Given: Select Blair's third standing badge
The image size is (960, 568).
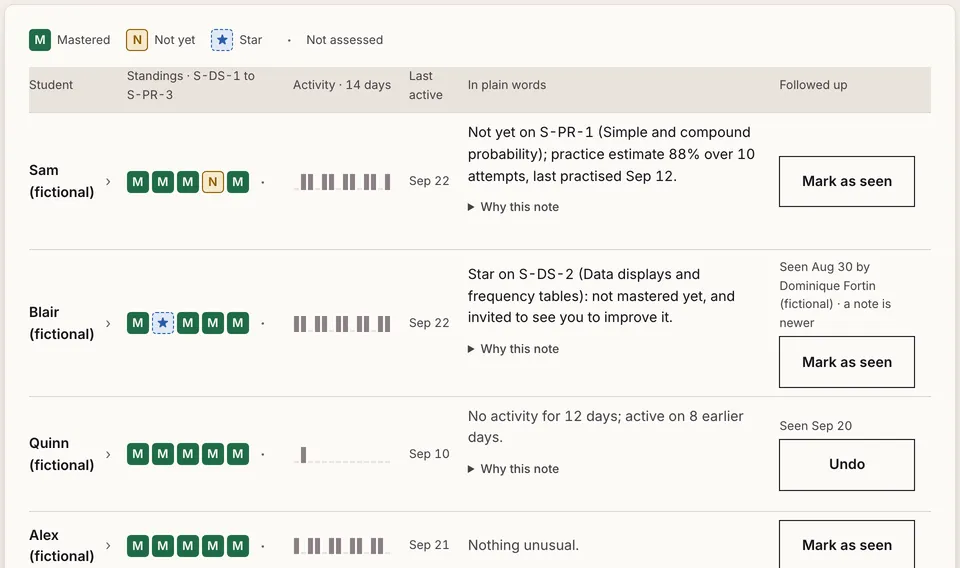Looking at the screenshot, I should click(188, 323).
